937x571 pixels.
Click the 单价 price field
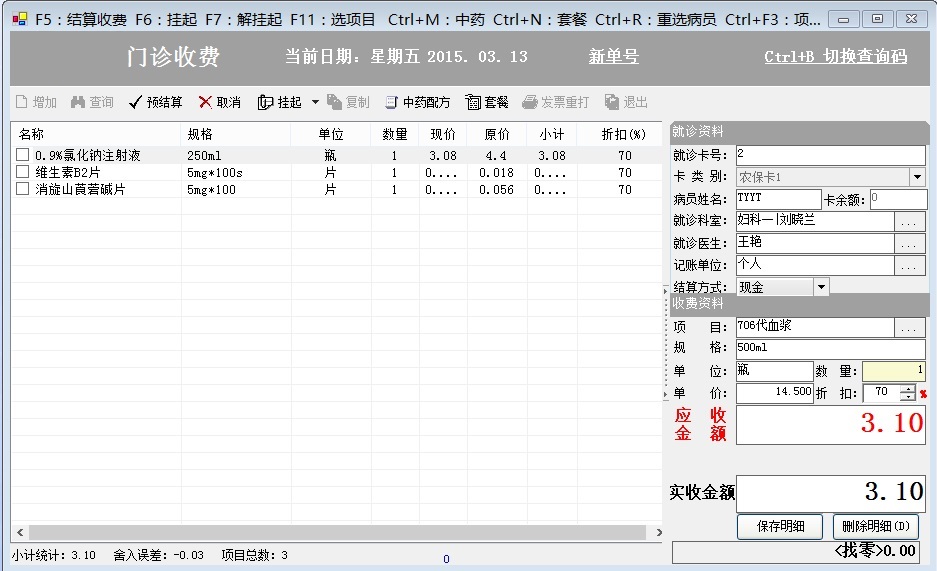774,393
